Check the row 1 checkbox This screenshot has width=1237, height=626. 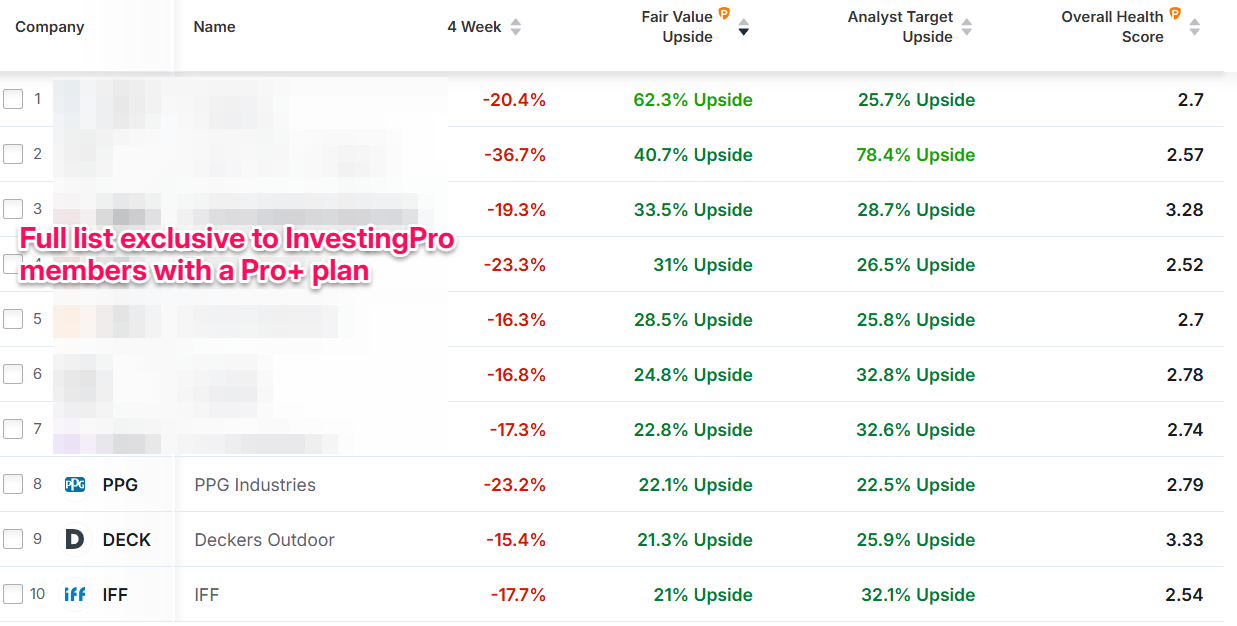(13, 99)
